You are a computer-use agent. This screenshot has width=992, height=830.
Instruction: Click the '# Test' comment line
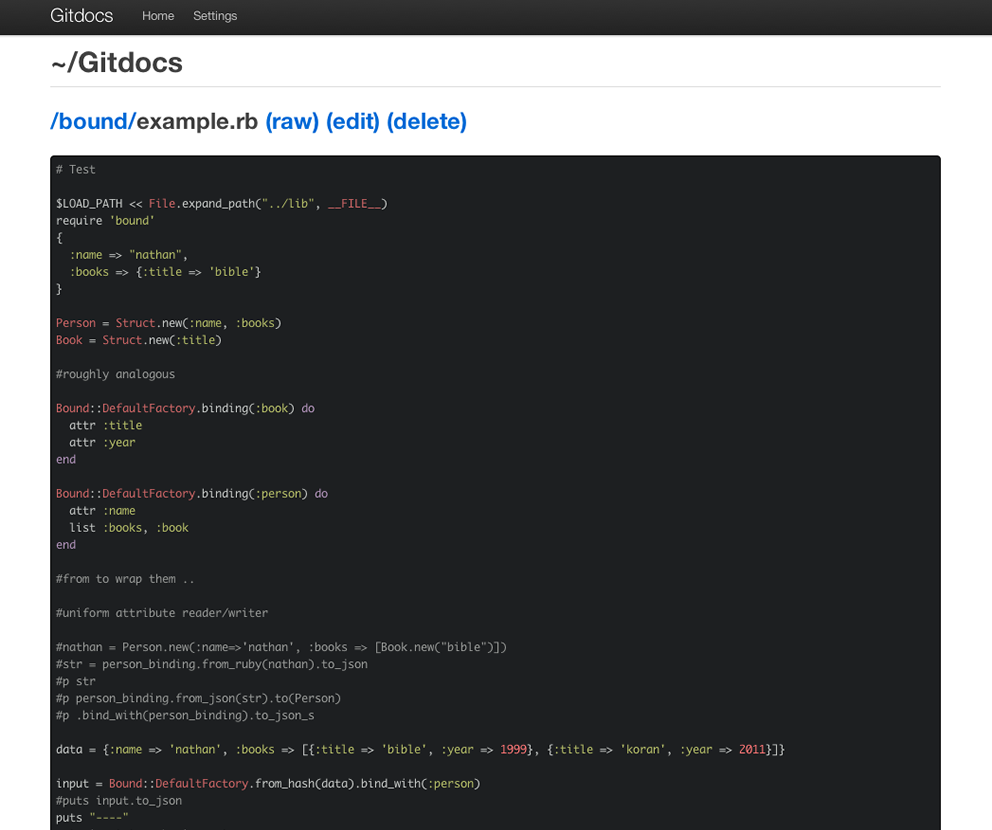pyautogui.click(x=76, y=170)
